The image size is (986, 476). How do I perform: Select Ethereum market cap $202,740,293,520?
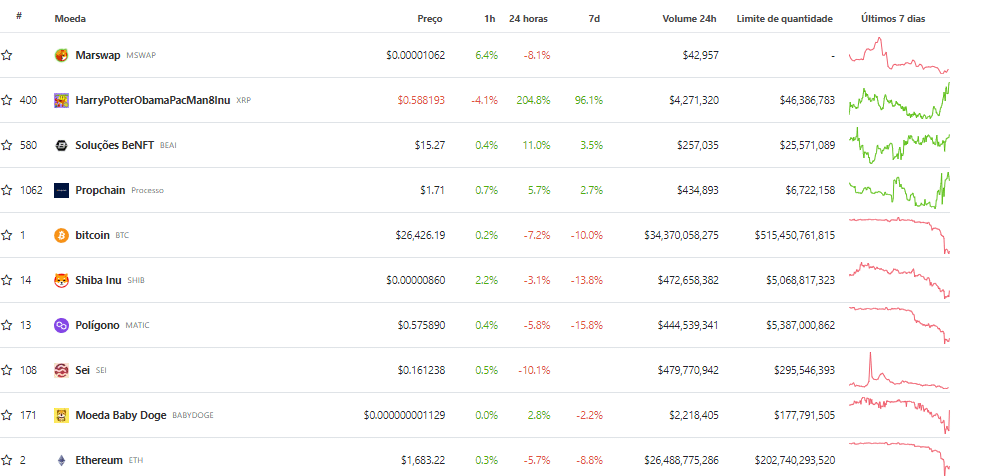pos(795,460)
